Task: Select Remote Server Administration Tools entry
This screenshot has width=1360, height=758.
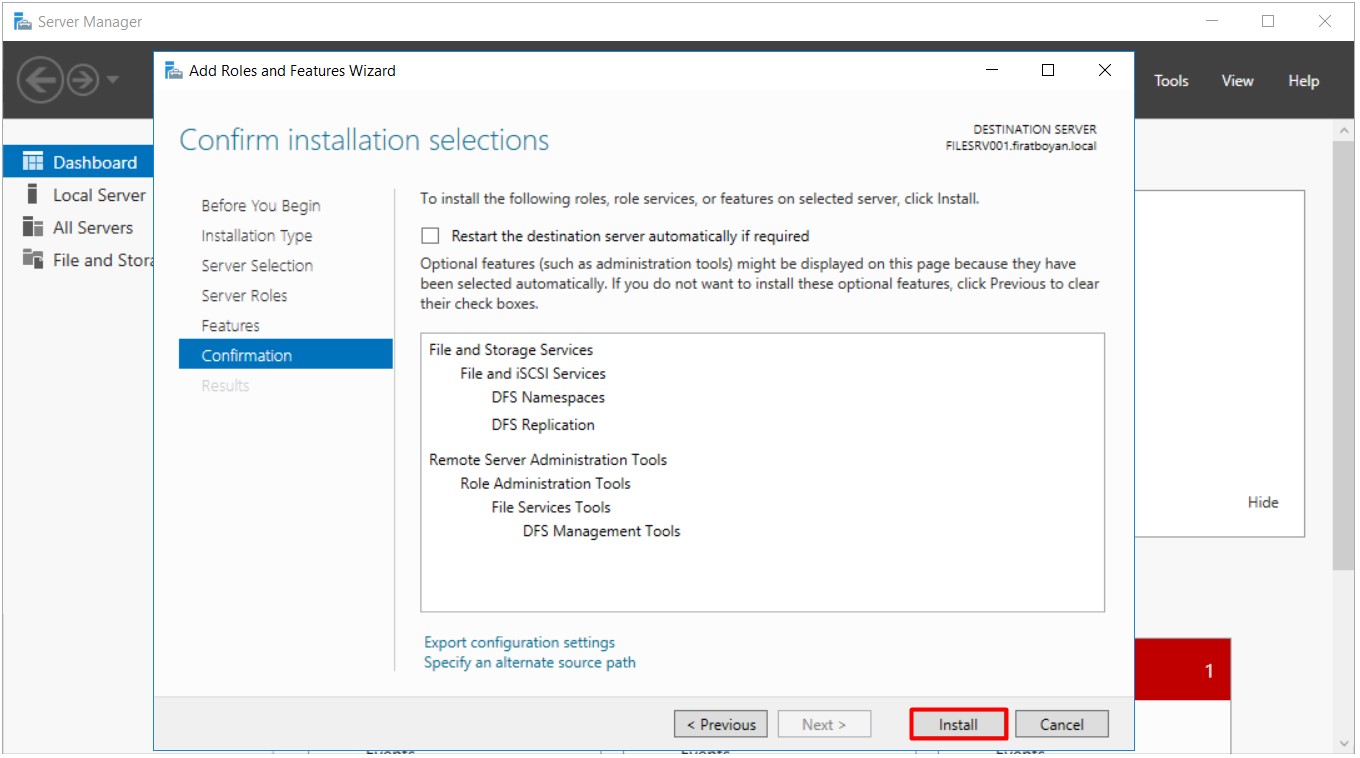Action: pos(548,459)
